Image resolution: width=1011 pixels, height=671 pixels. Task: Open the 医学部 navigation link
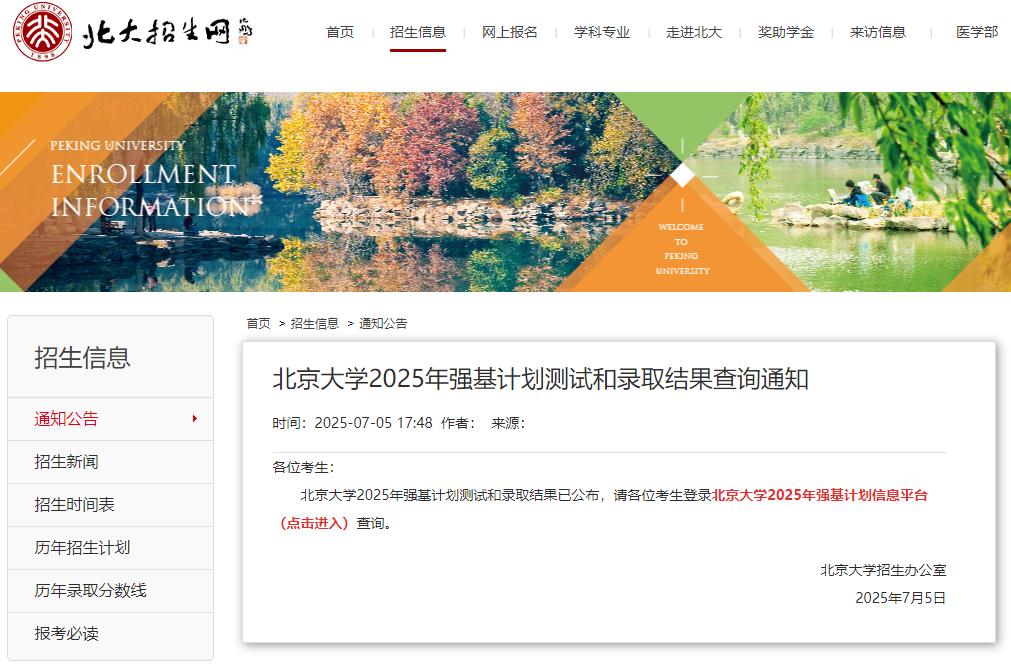pos(976,32)
